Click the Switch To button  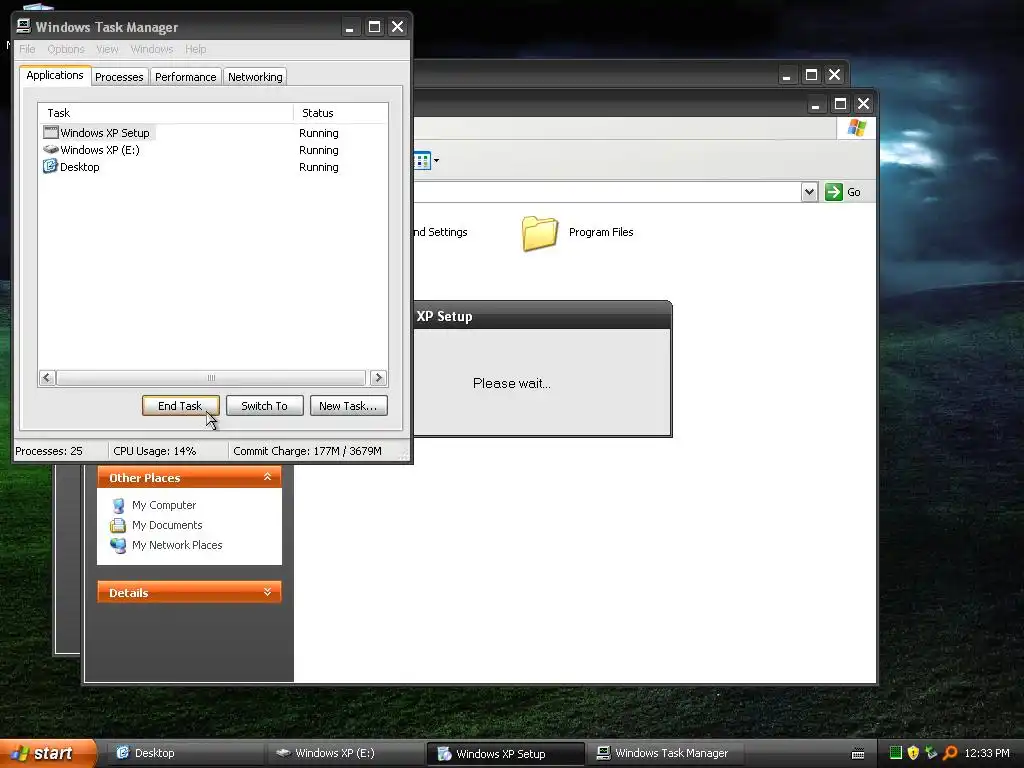coord(264,406)
